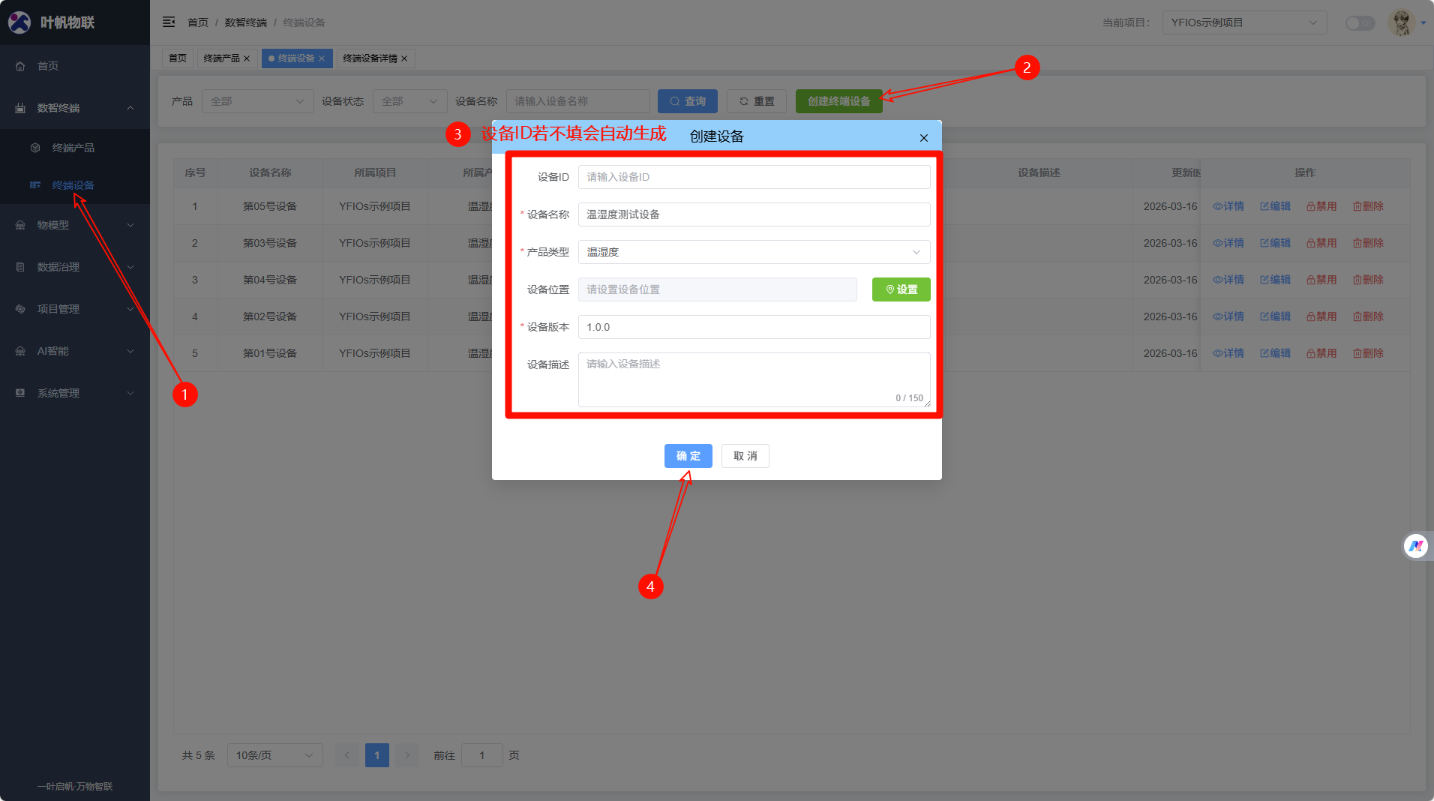Click the floating assistant icon on right edge
This screenshot has height=801, width=1434.
(1416, 546)
